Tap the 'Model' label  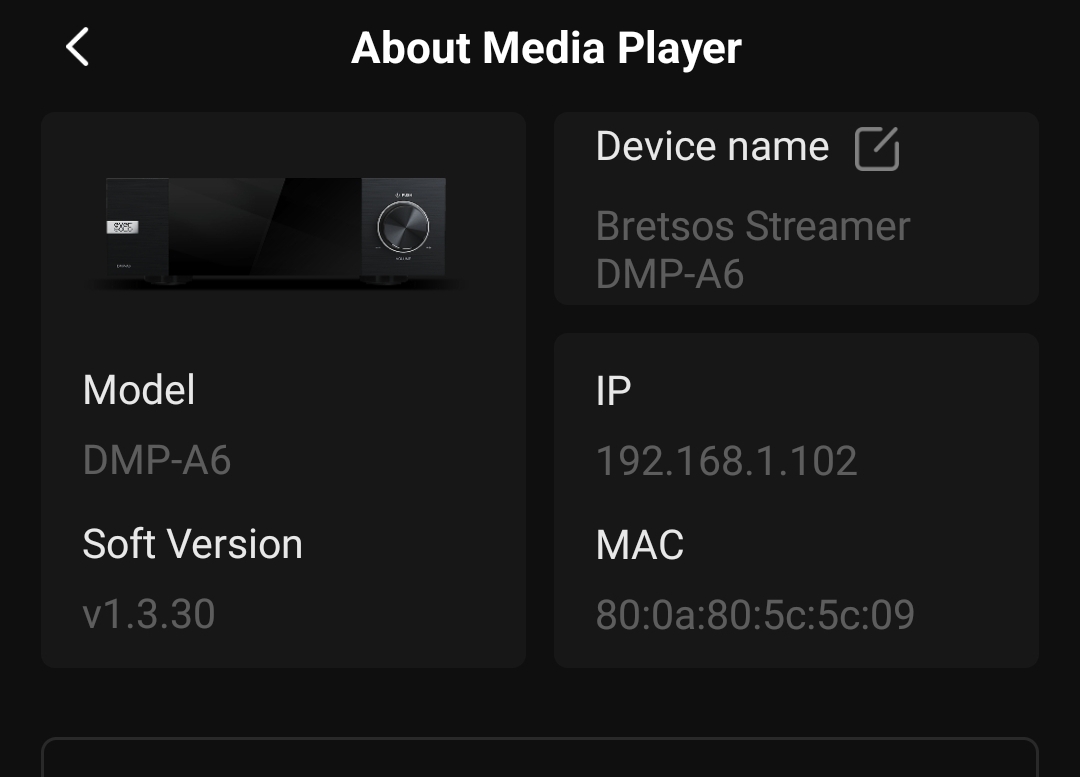coord(139,390)
